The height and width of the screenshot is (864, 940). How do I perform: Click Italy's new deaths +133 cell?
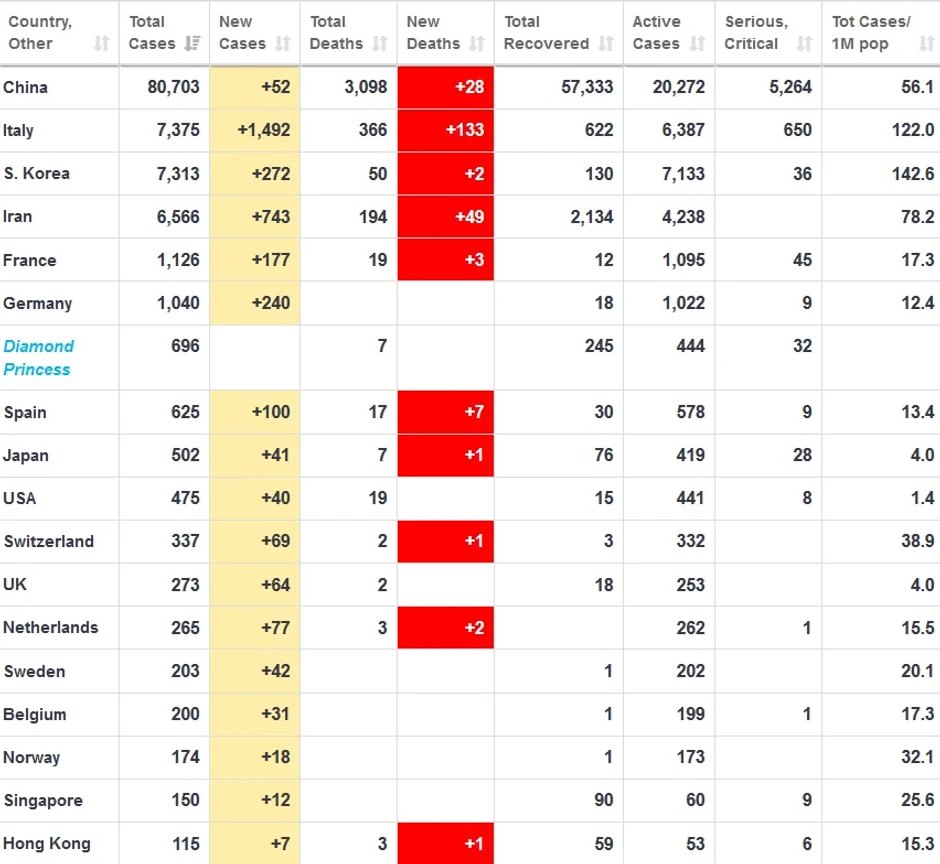pyautogui.click(x=446, y=130)
